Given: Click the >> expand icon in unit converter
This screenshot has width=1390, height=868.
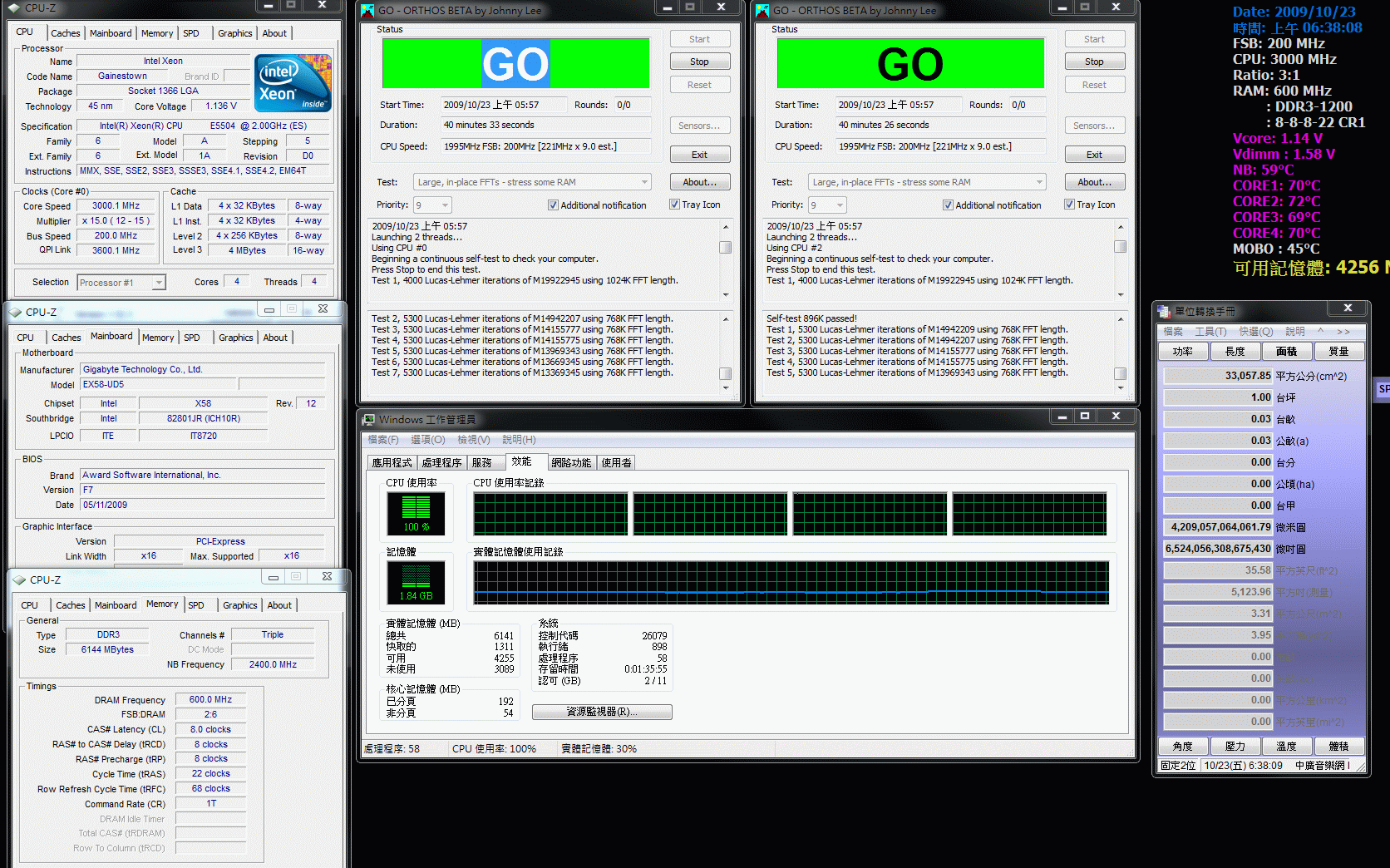Looking at the screenshot, I should tap(1343, 331).
